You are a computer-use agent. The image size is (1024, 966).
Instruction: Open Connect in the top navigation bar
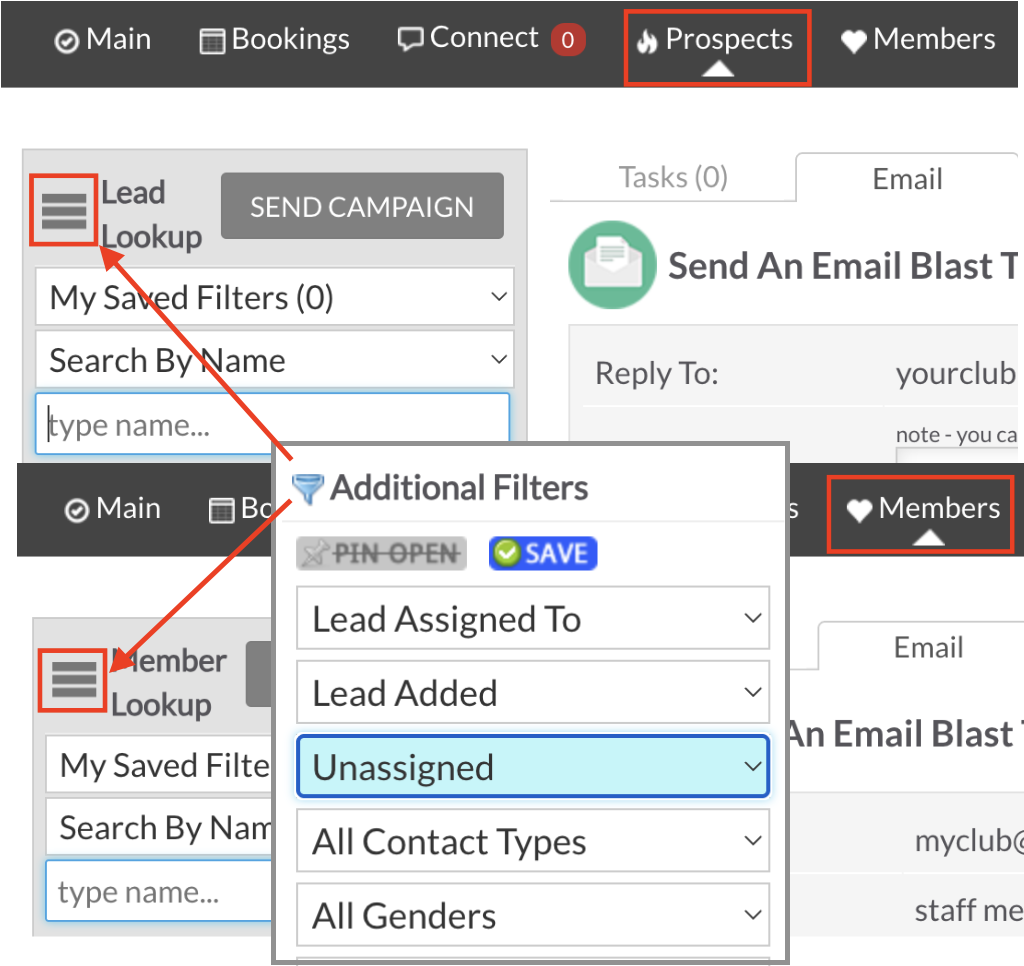[468, 38]
